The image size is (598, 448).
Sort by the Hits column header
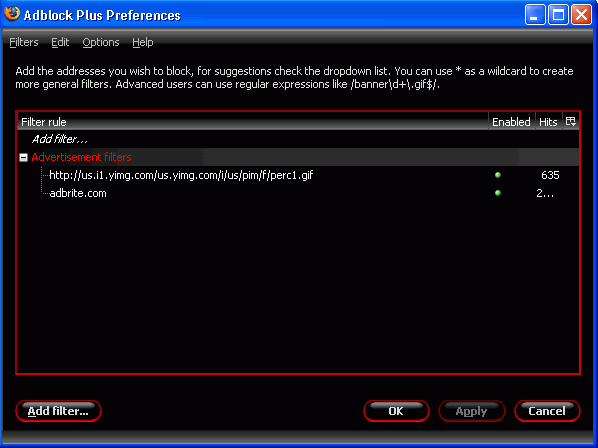(548, 122)
